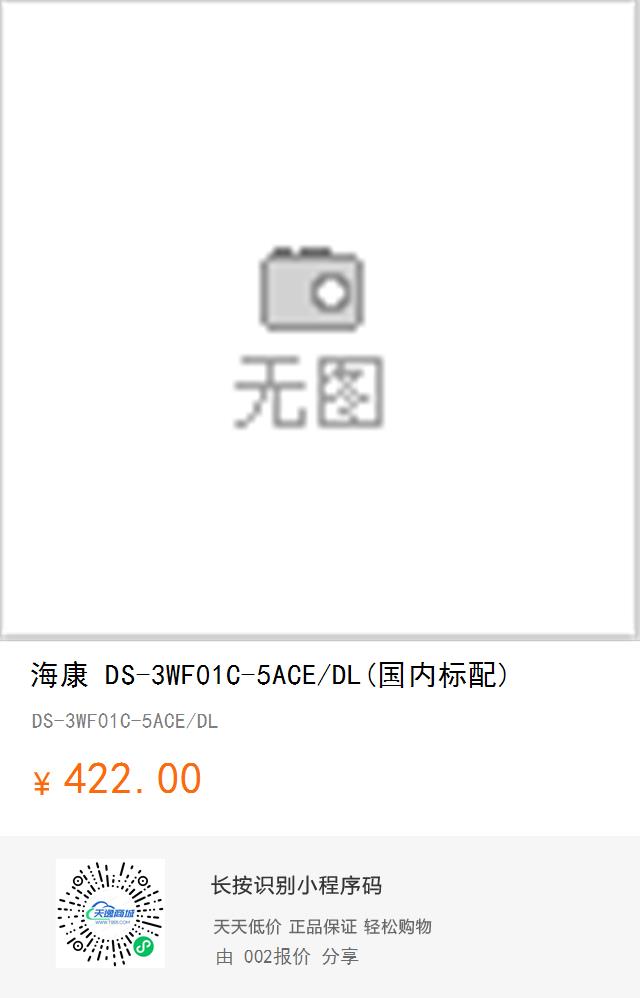Click the 由 character before 002报价

[x=224, y=957]
